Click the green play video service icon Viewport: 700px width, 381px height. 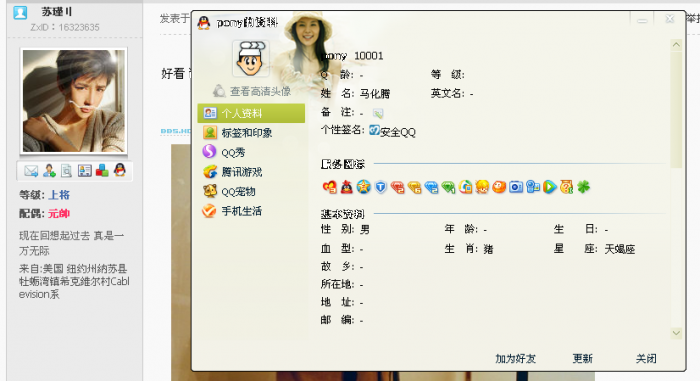click(550, 187)
